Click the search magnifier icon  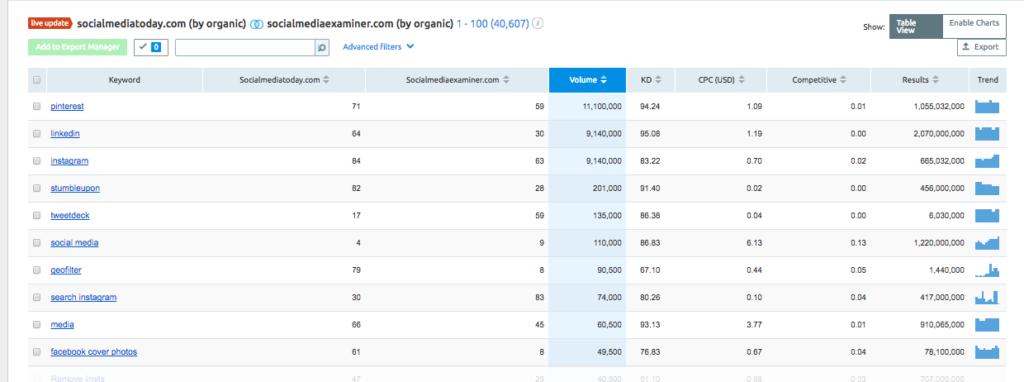322,48
